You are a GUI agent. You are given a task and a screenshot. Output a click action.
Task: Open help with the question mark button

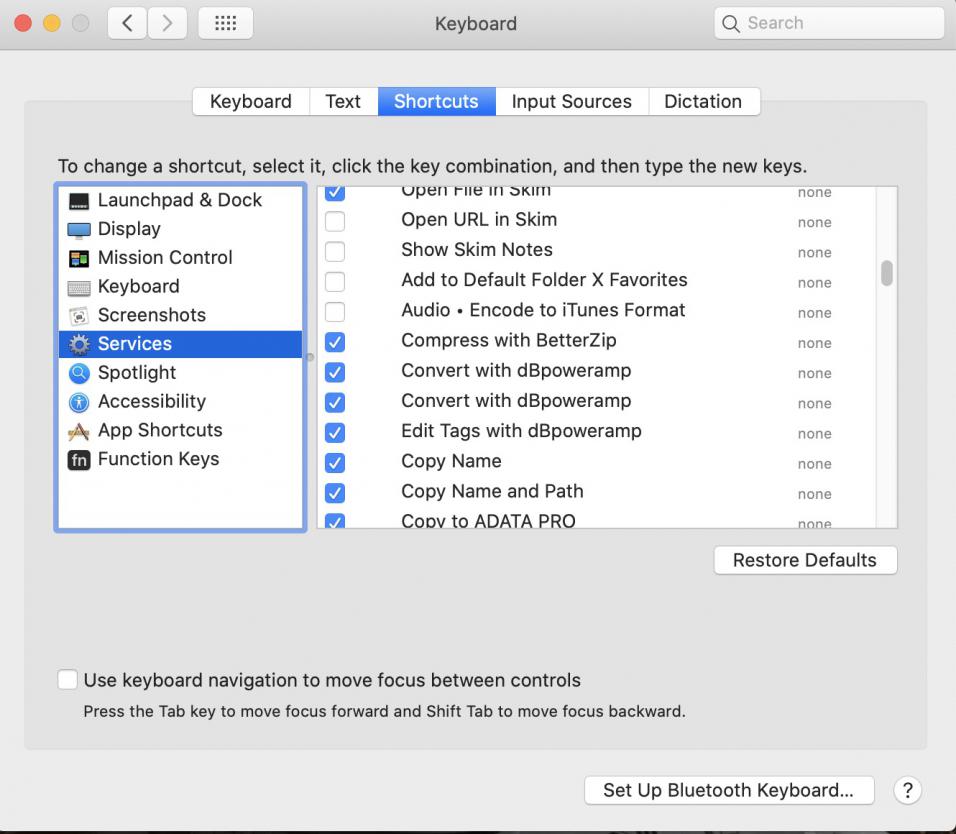(x=907, y=790)
